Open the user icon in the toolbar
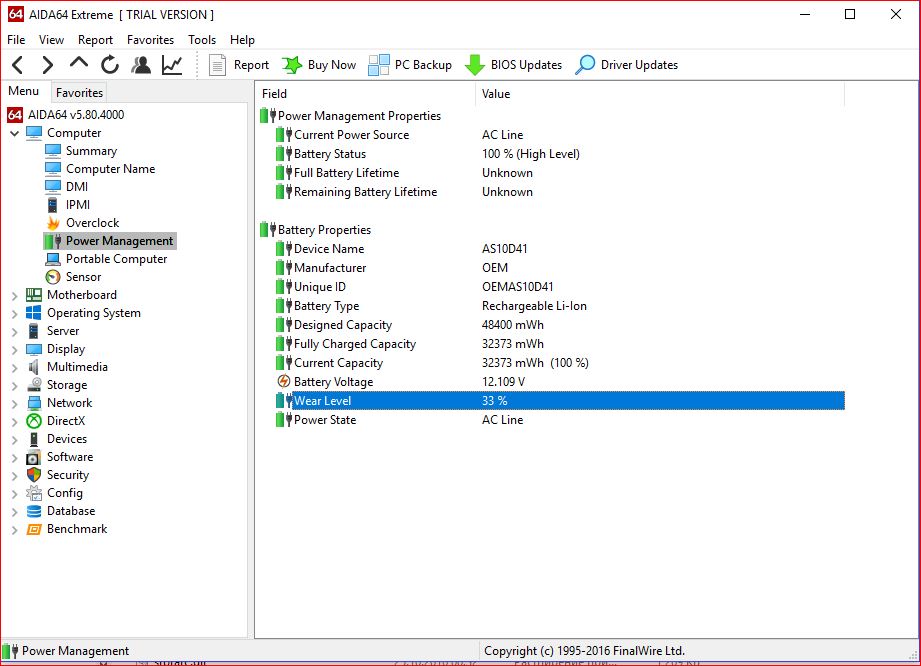Image resolution: width=921 pixels, height=666 pixels. pyautogui.click(x=141, y=65)
